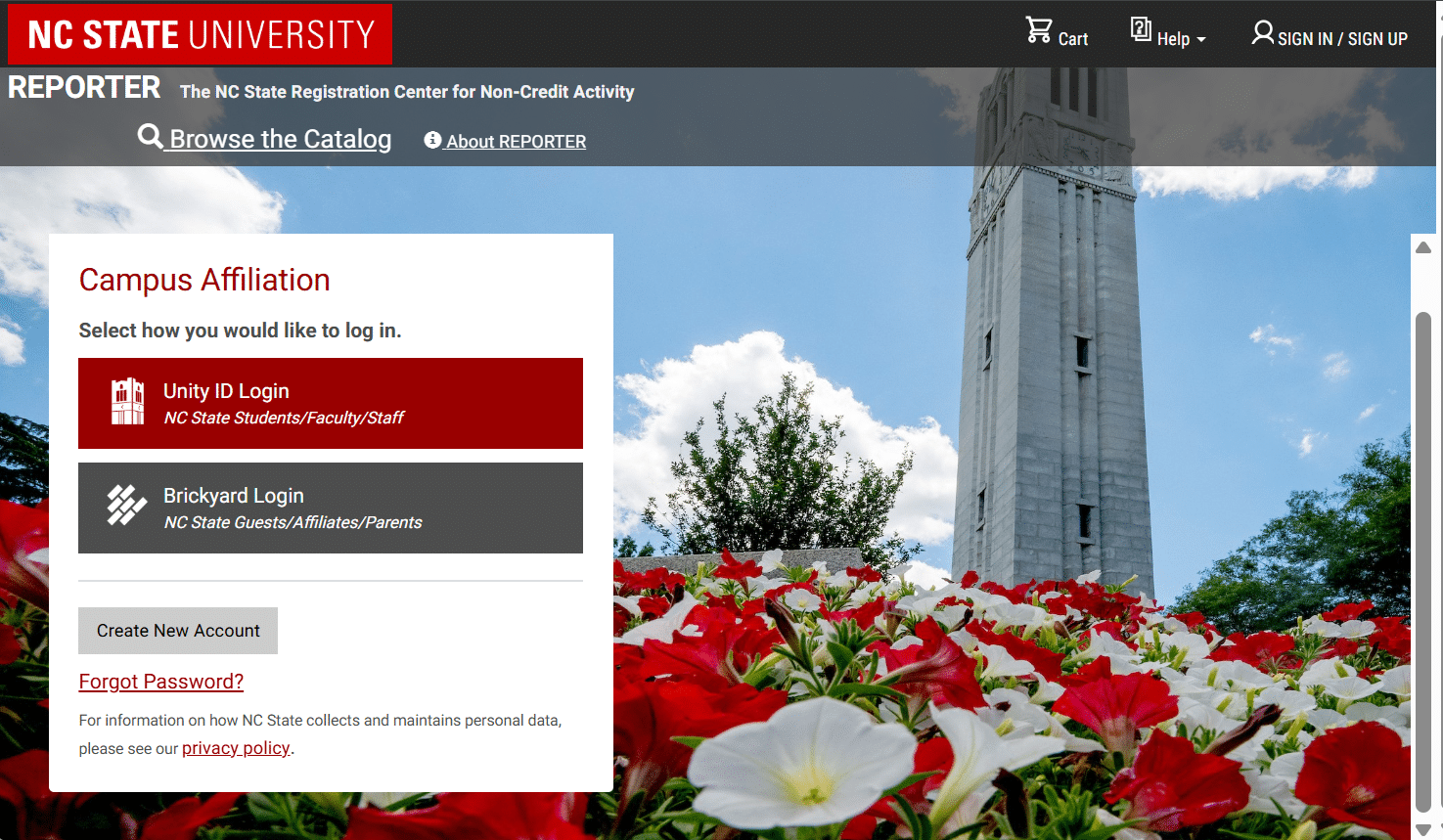
Task: Click the NC State University logo
Action: tap(201, 34)
